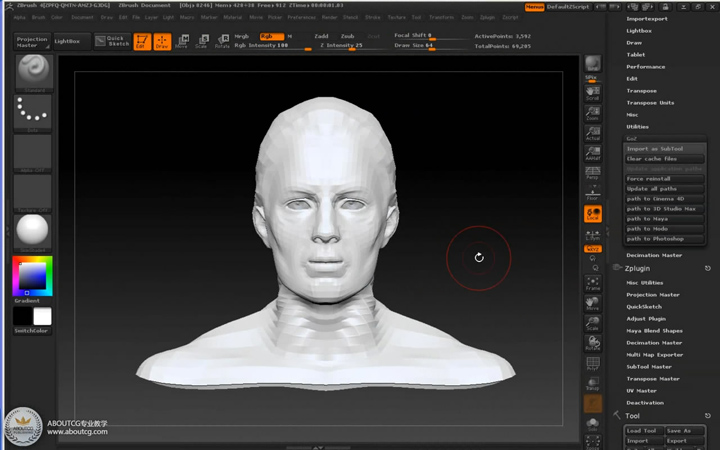Select the black secondary color swatch

22,316
